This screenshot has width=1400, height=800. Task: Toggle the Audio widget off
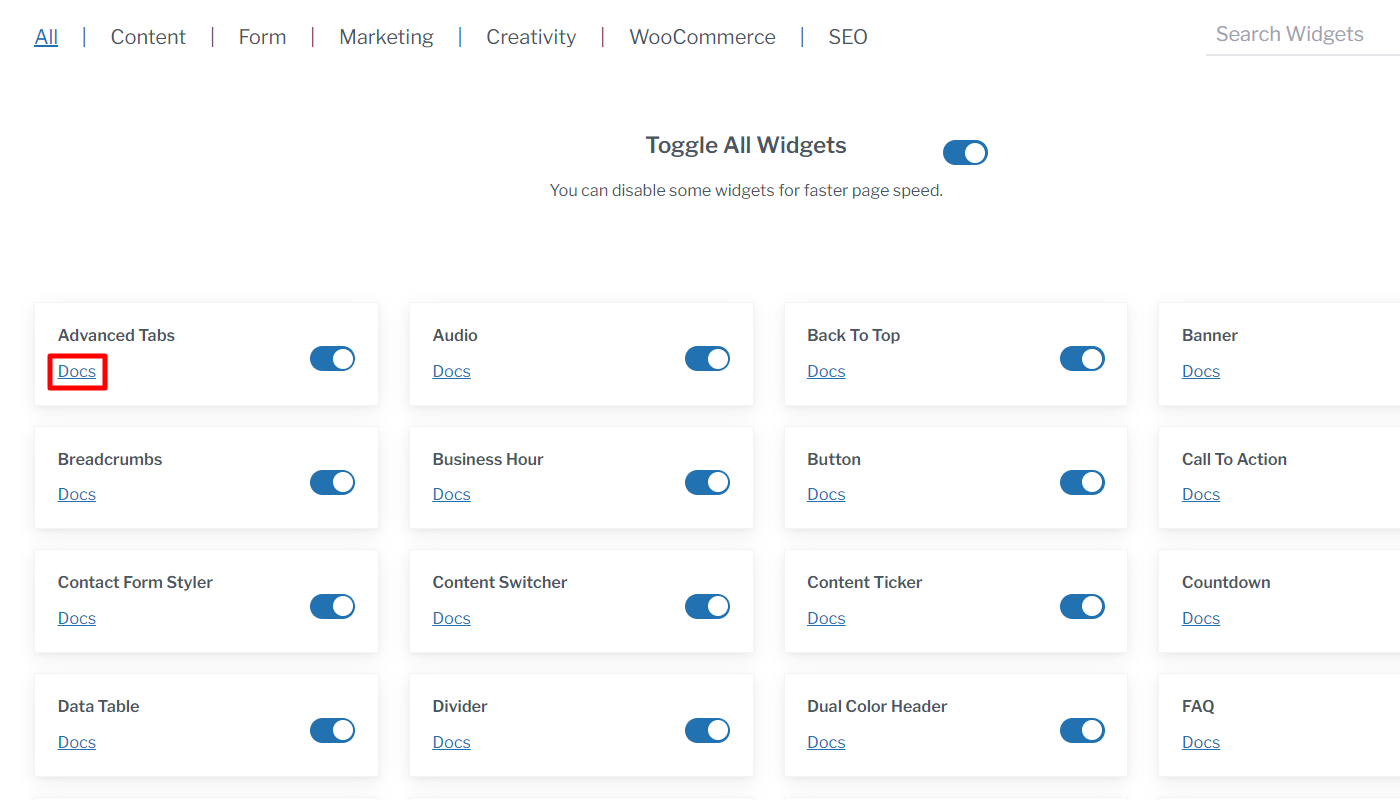click(707, 358)
